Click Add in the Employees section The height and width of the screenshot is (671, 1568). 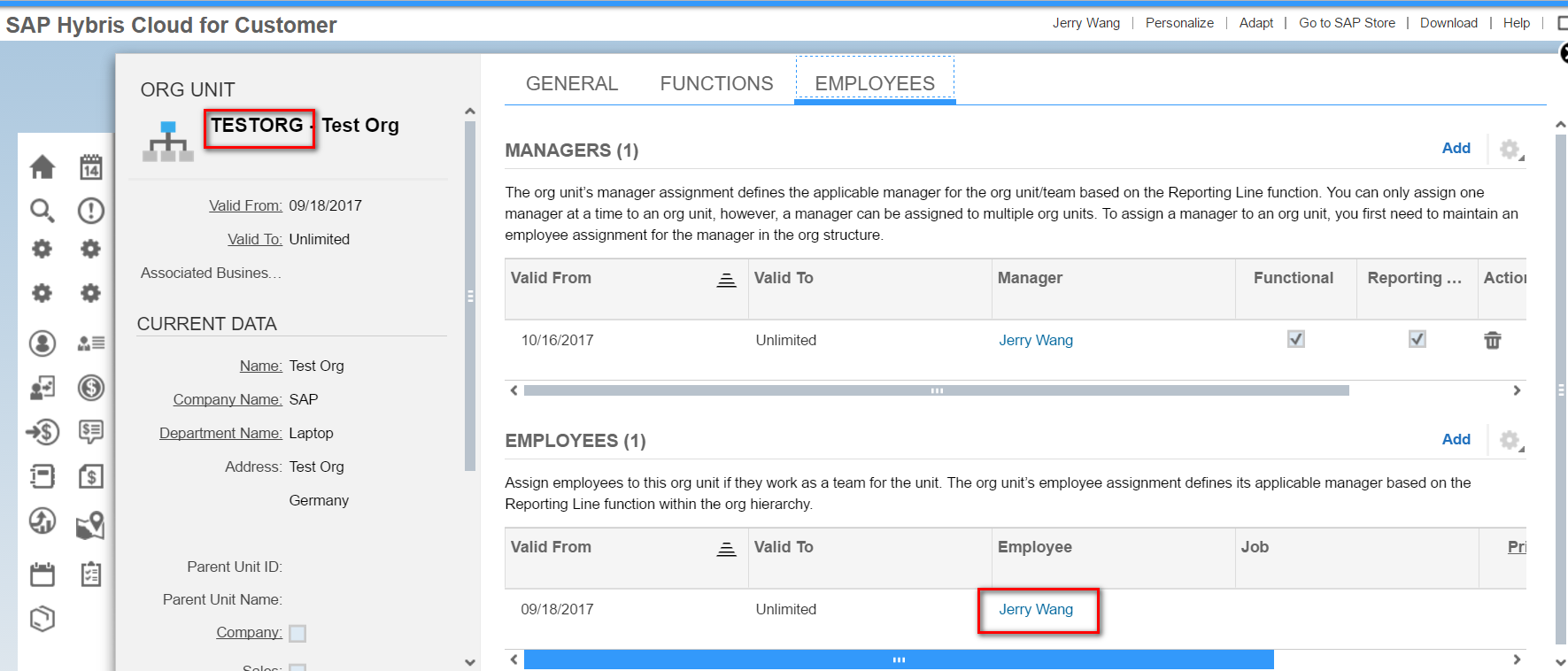pos(1456,439)
